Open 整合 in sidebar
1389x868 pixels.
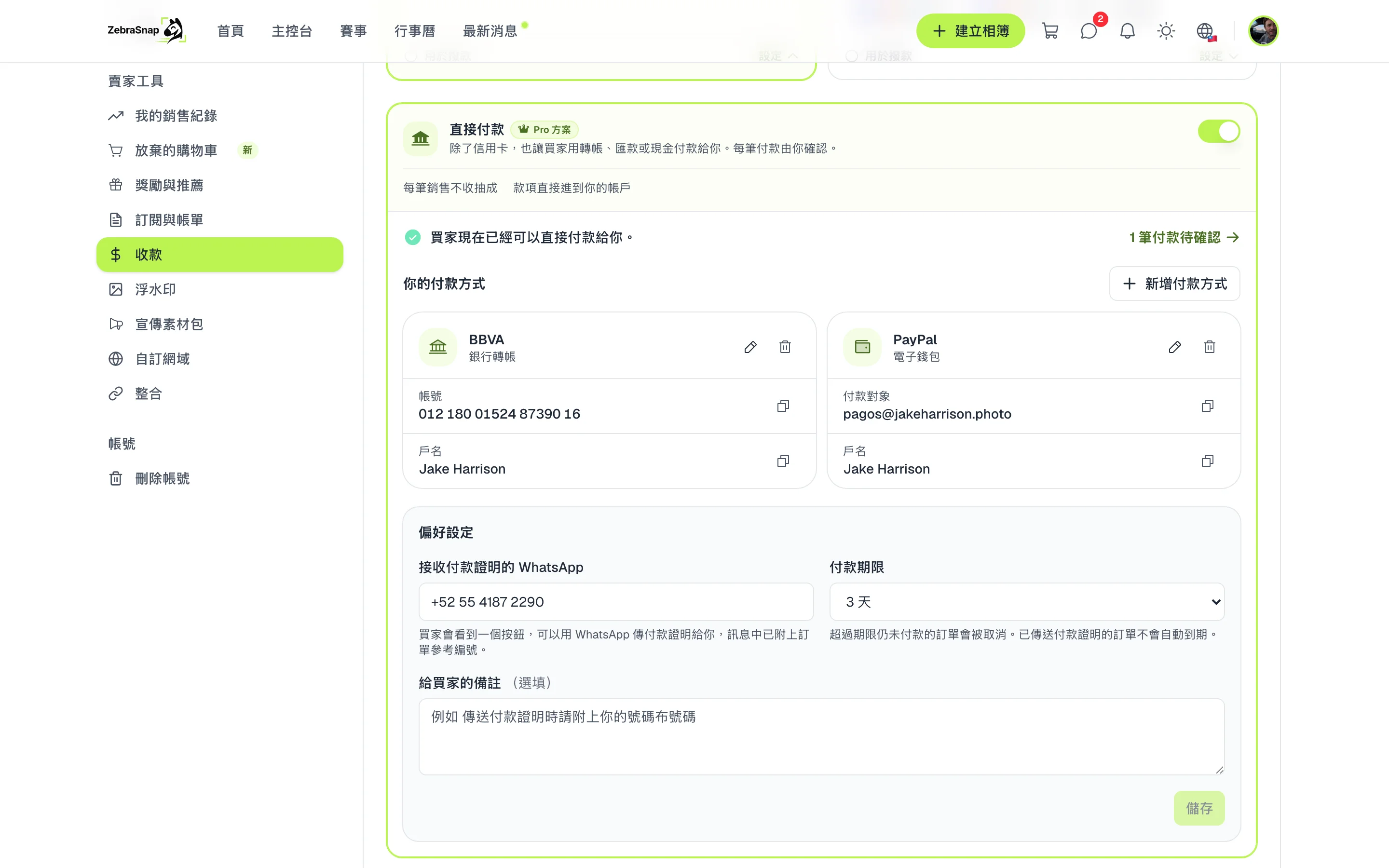(x=220, y=394)
